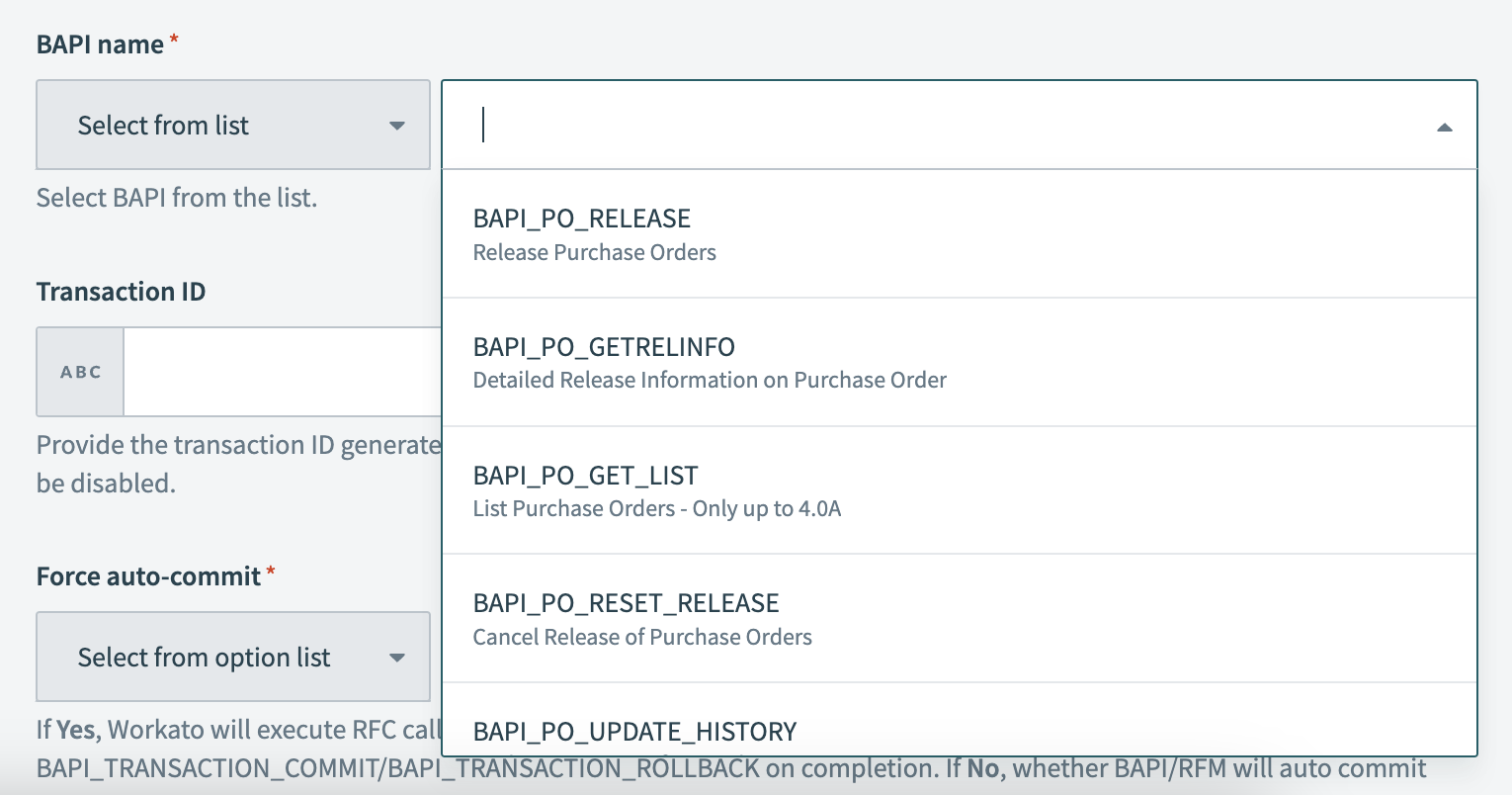
Task: Click the Cancel Release of Purchase Orders text
Action: click(642, 637)
